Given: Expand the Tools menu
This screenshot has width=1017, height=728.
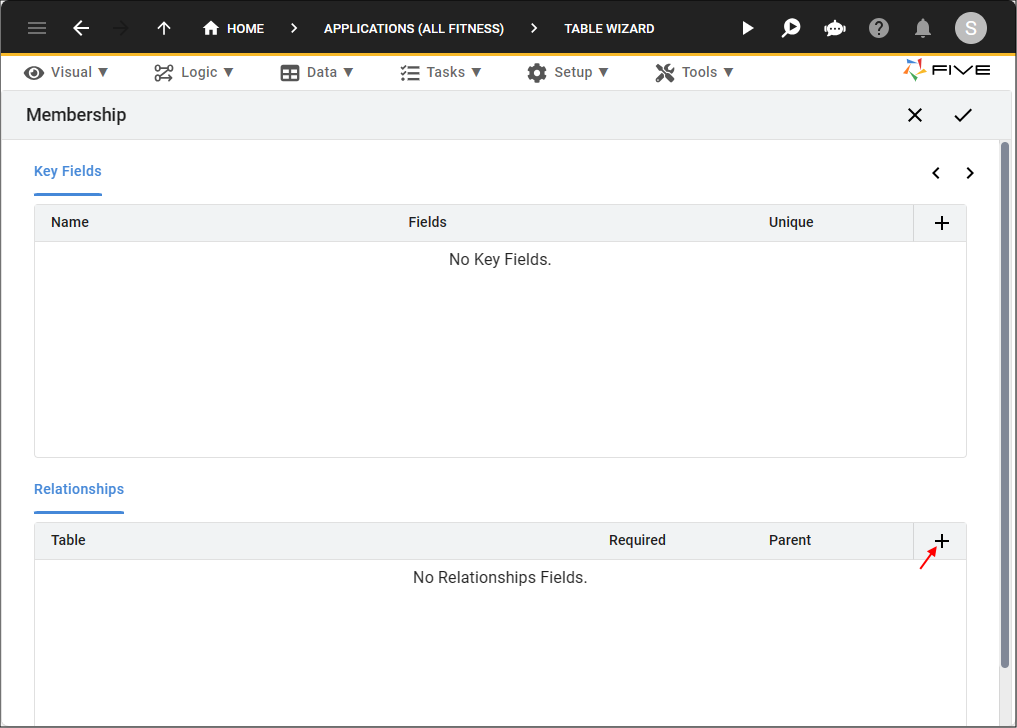Looking at the screenshot, I should 694,72.
